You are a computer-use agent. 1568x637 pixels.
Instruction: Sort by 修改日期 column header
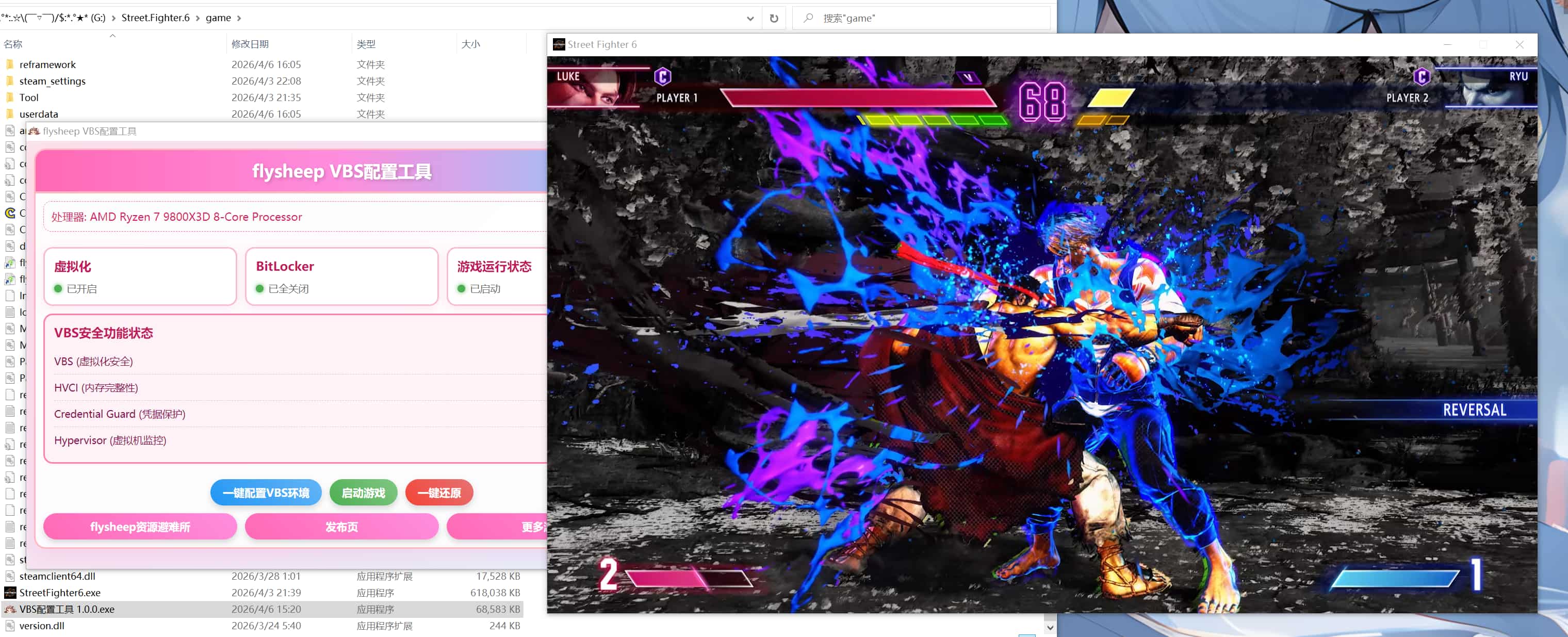(x=250, y=44)
